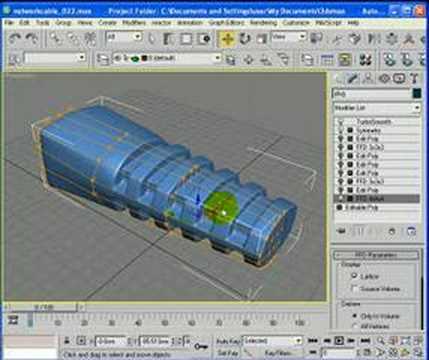Play the animation
The image size is (429, 360).
click(339, 341)
